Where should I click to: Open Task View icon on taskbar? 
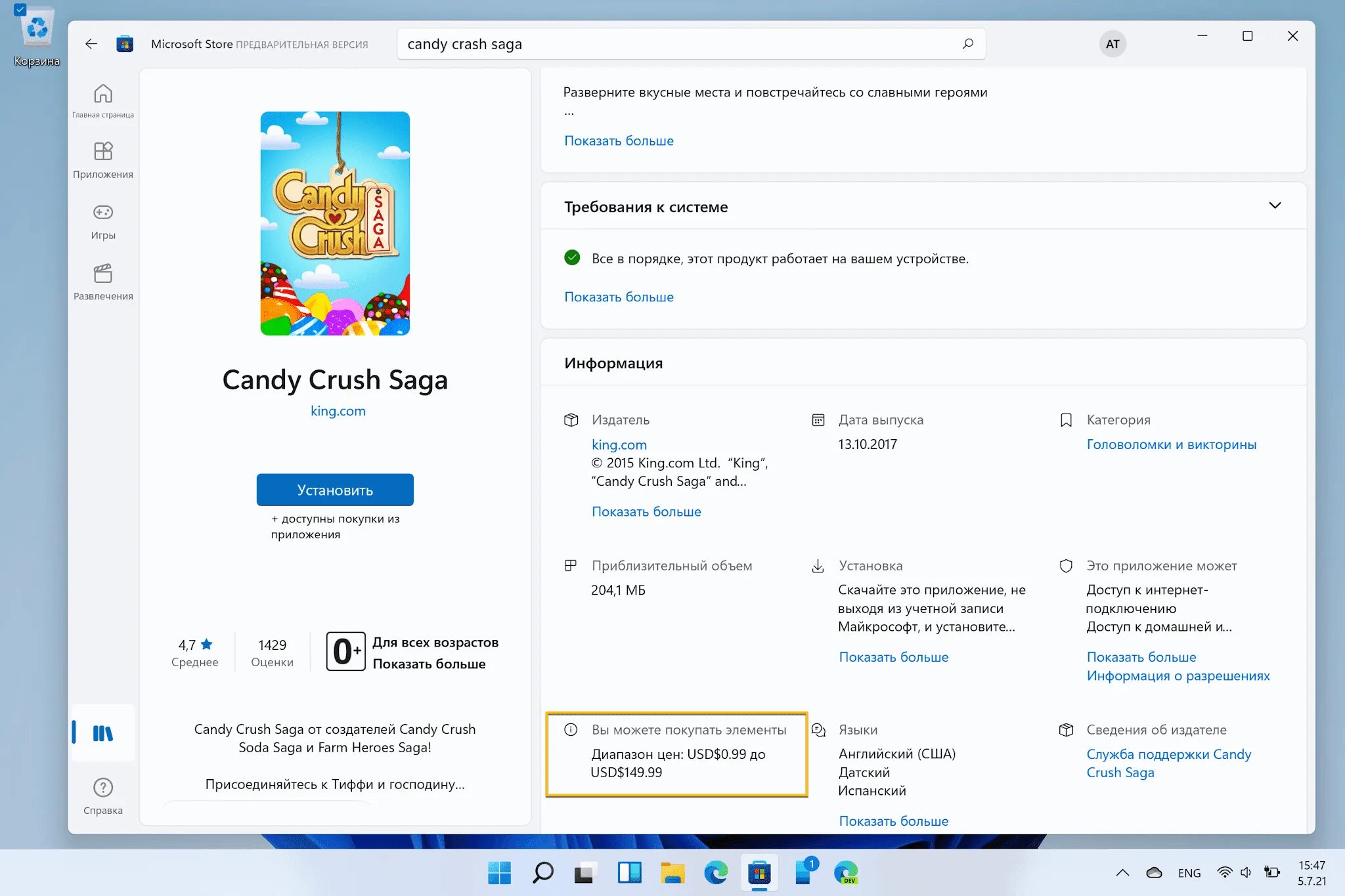pos(585,873)
